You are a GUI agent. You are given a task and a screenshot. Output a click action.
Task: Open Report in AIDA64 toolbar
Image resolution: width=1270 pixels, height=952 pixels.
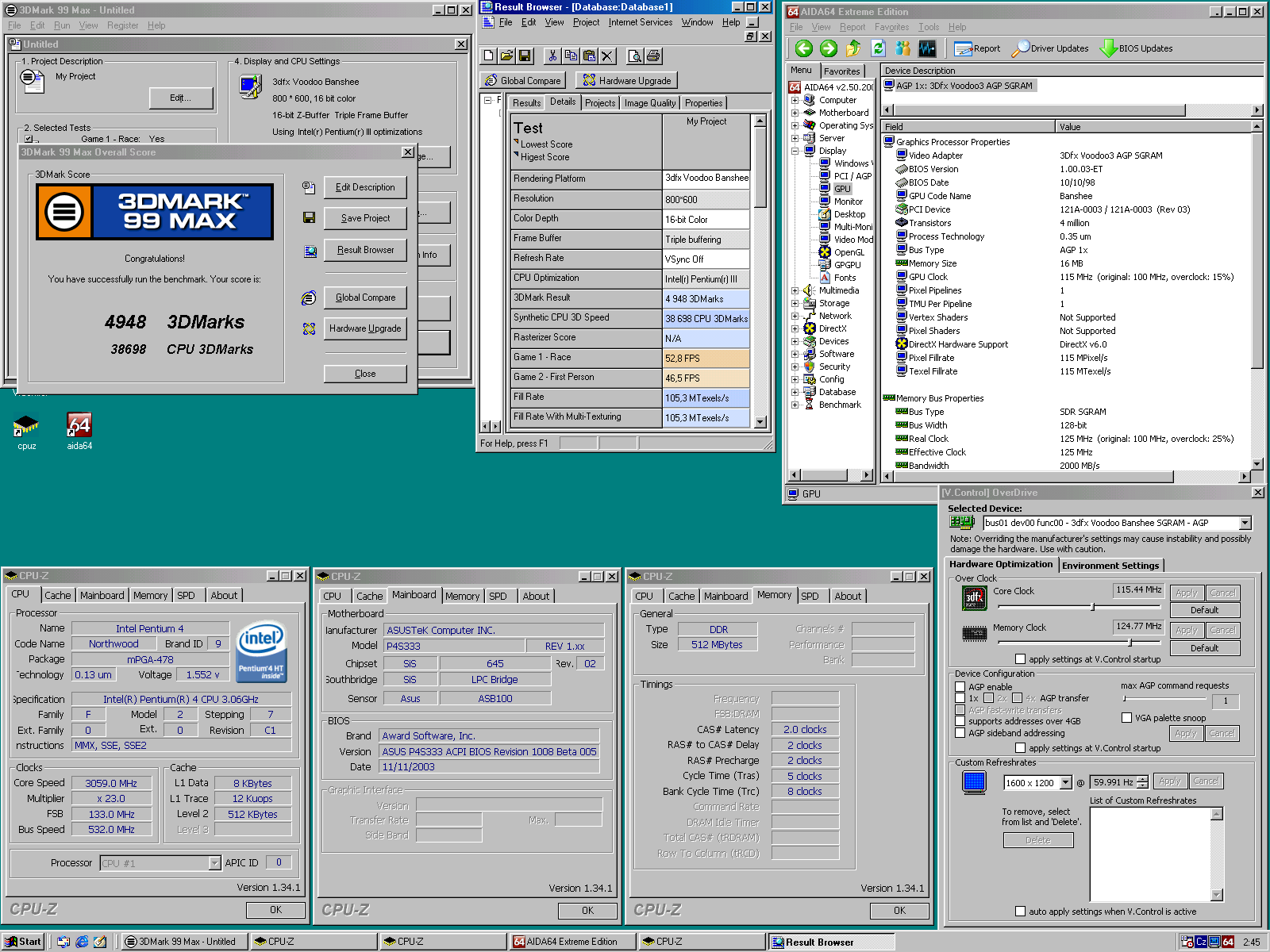pos(977,48)
